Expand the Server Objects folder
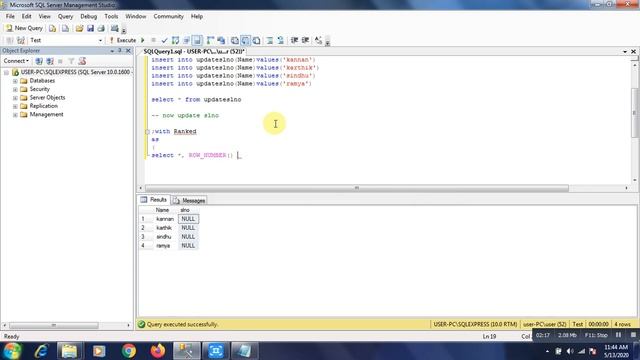This screenshot has height=360, width=640. pyautogui.click(x=15, y=98)
